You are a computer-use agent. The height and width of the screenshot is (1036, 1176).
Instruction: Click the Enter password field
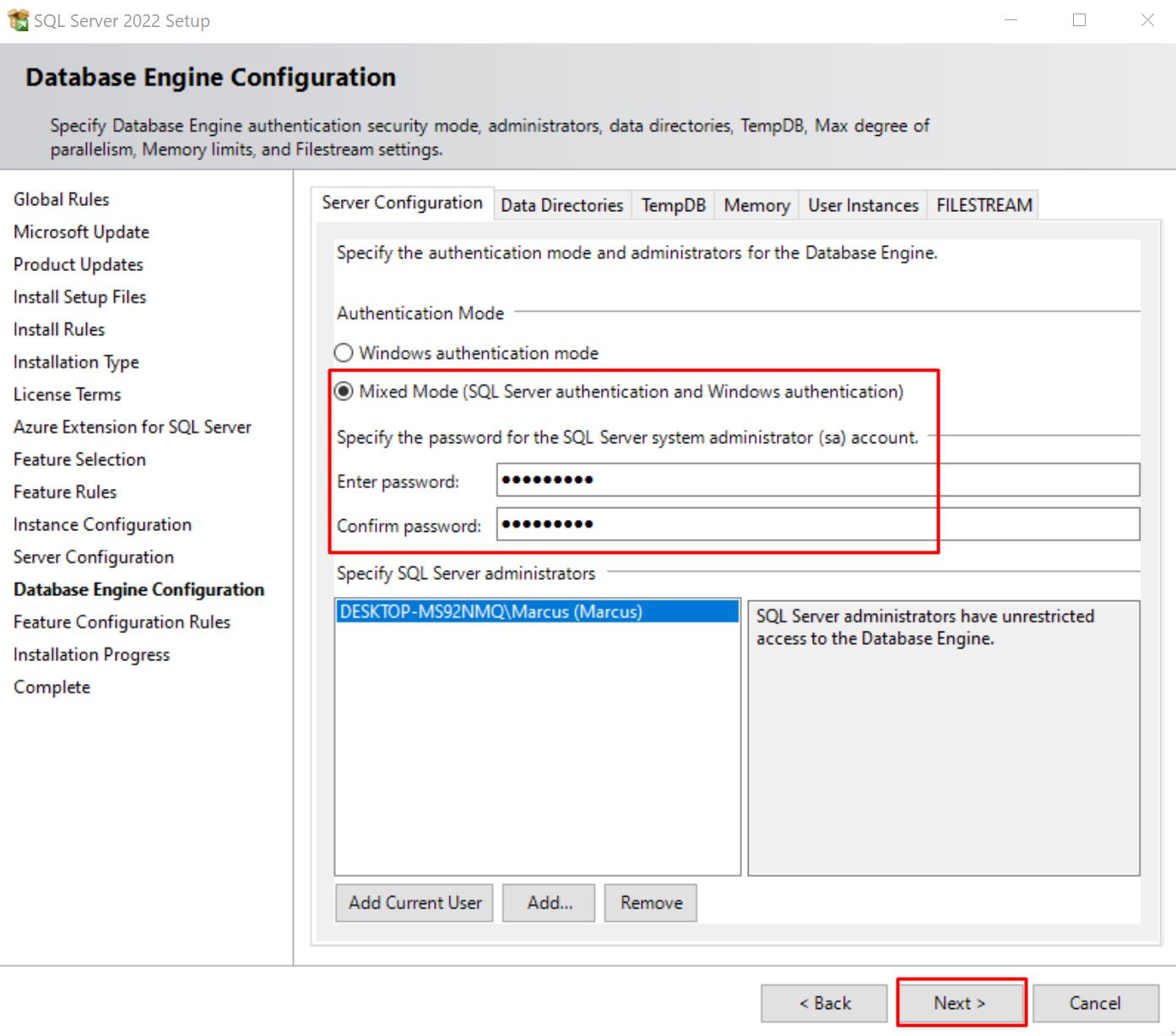click(818, 480)
